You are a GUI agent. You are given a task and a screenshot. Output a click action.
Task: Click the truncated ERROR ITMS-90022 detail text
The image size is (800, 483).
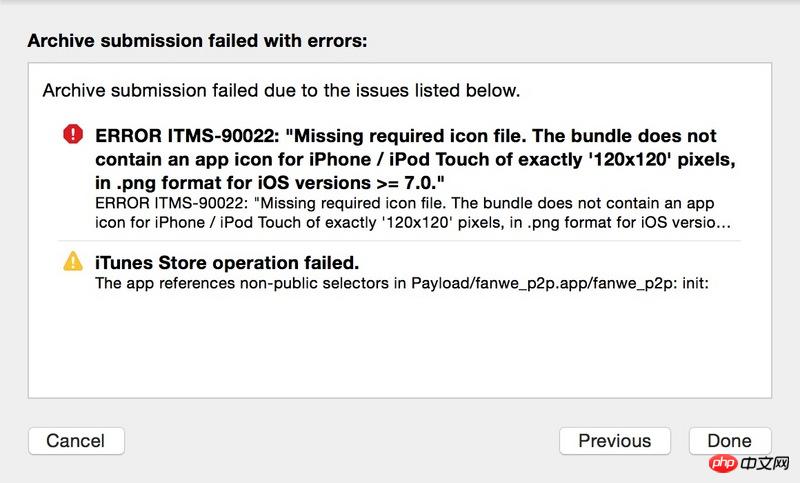coord(412,213)
